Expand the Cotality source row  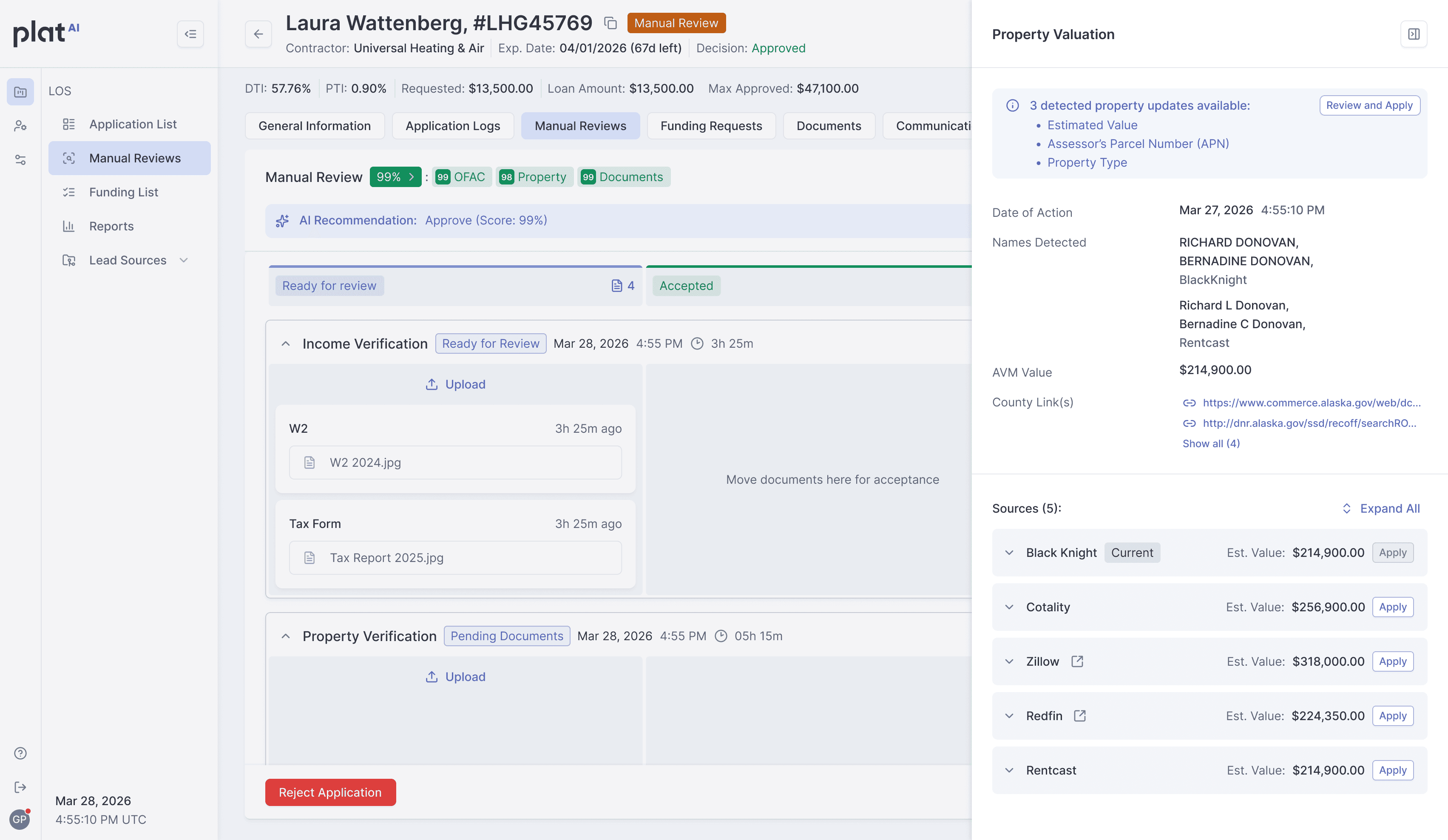[x=1009, y=607]
